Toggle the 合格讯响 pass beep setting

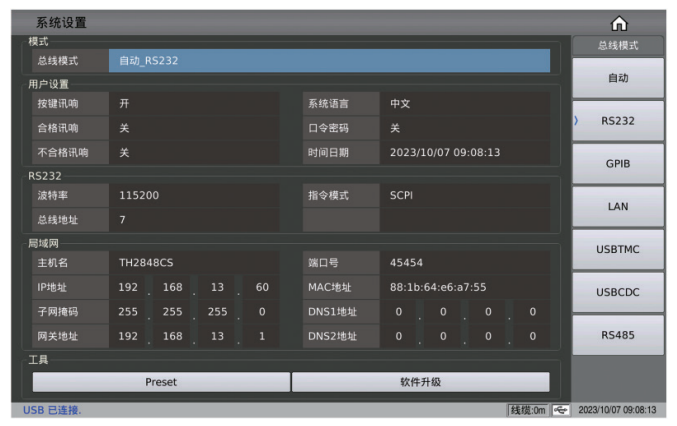(194, 128)
